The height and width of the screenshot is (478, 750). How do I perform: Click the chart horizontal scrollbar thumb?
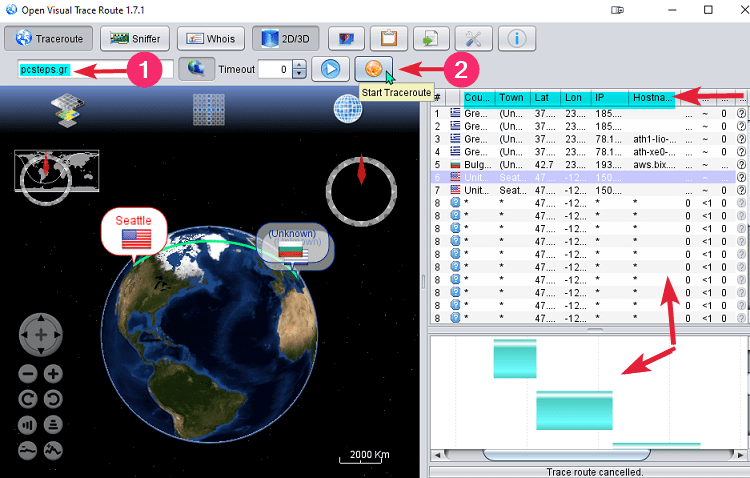[x=567, y=454]
